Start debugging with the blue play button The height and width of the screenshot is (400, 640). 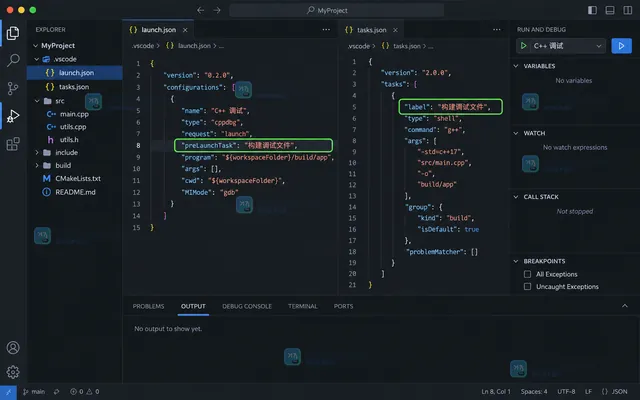tap(621, 46)
